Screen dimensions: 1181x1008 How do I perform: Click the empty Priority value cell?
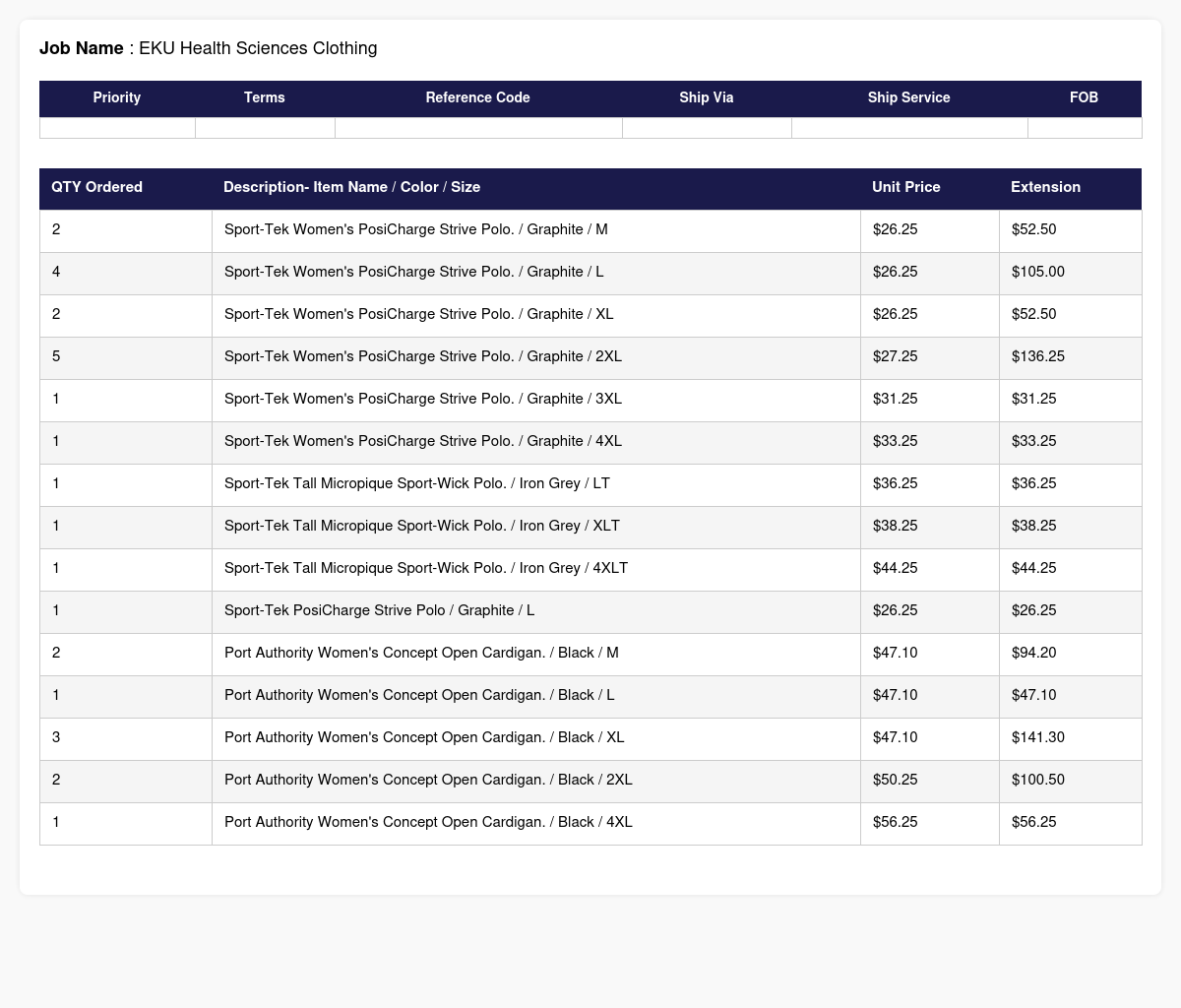coord(118,128)
